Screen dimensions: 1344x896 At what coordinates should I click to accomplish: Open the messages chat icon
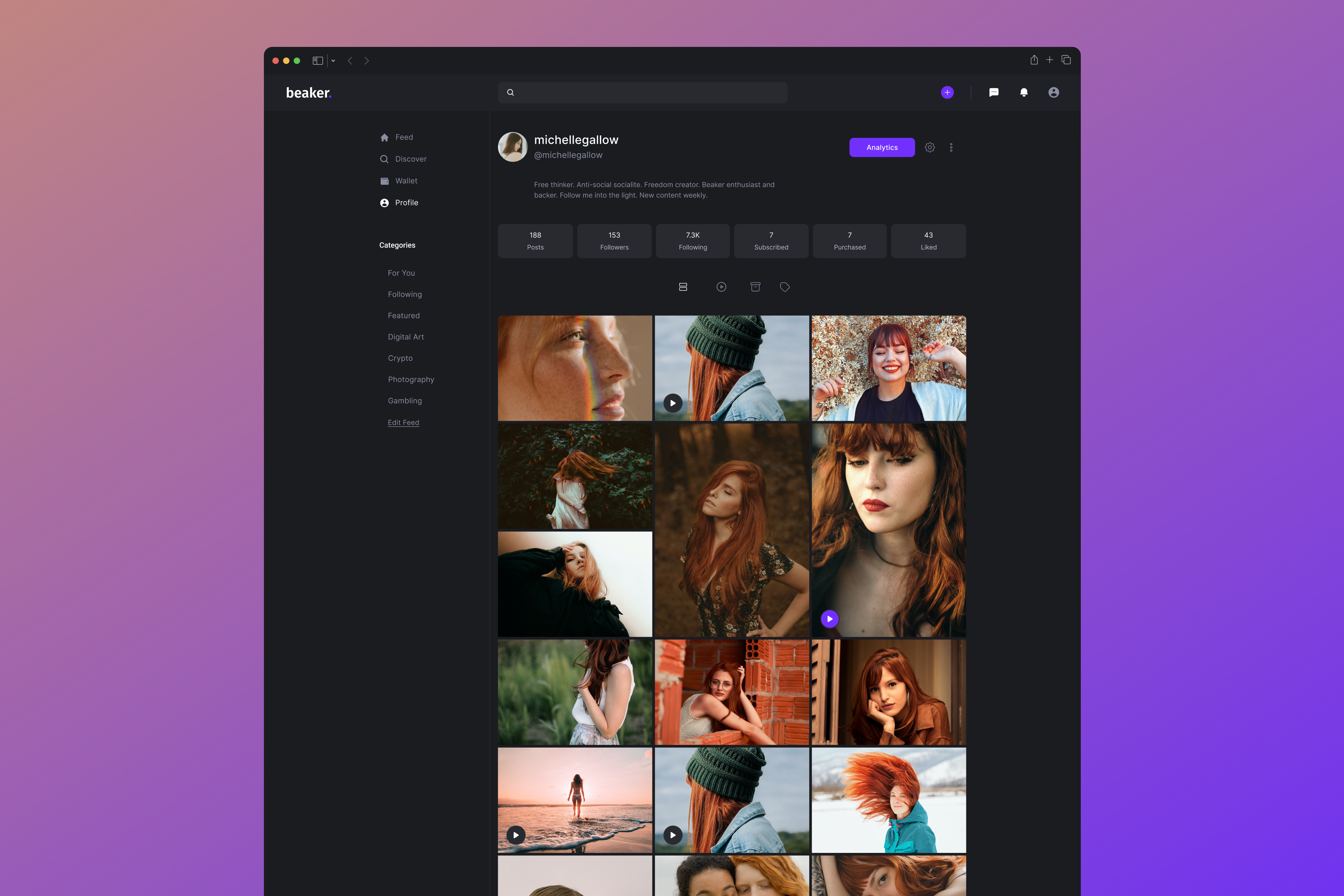(x=994, y=92)
